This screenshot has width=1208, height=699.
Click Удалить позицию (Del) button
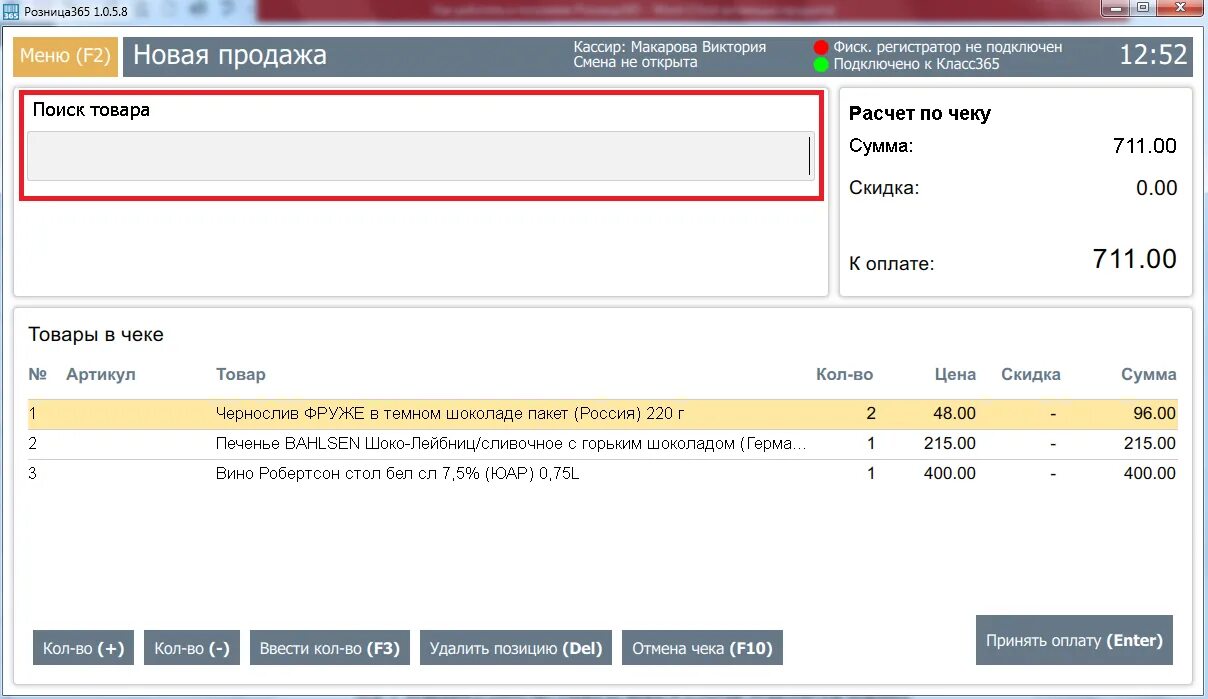point(516,648)
